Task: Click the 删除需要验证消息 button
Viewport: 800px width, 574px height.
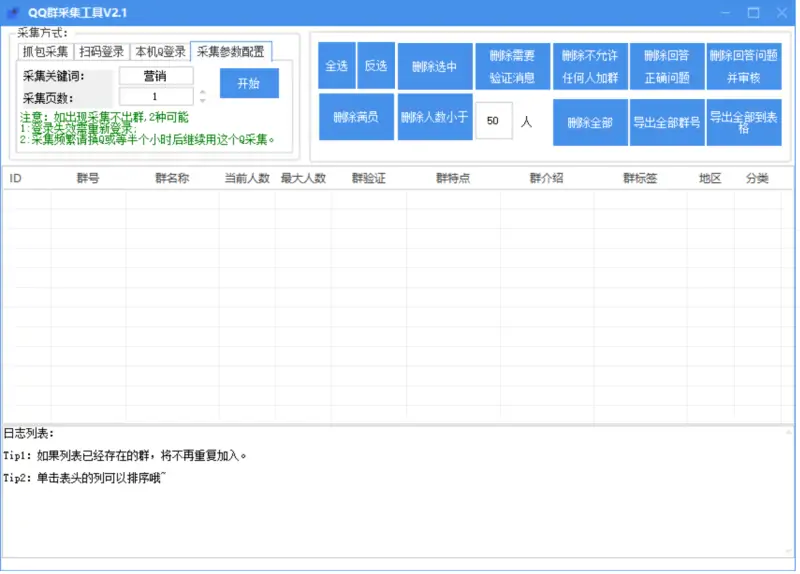Action: click(x=512, y=67)
